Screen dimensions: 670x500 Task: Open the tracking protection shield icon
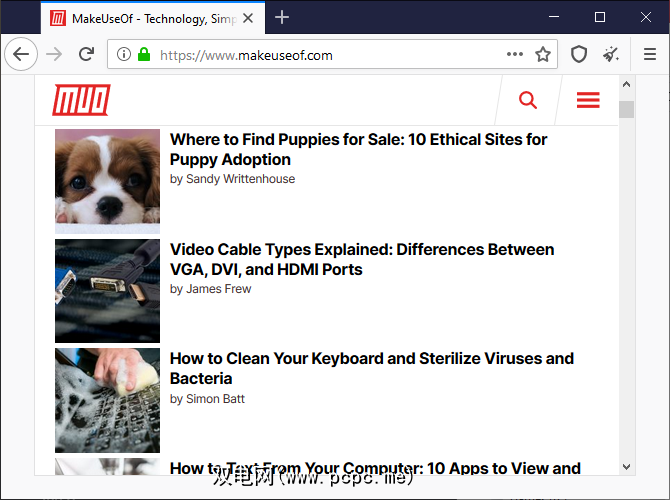coord(579,54)
